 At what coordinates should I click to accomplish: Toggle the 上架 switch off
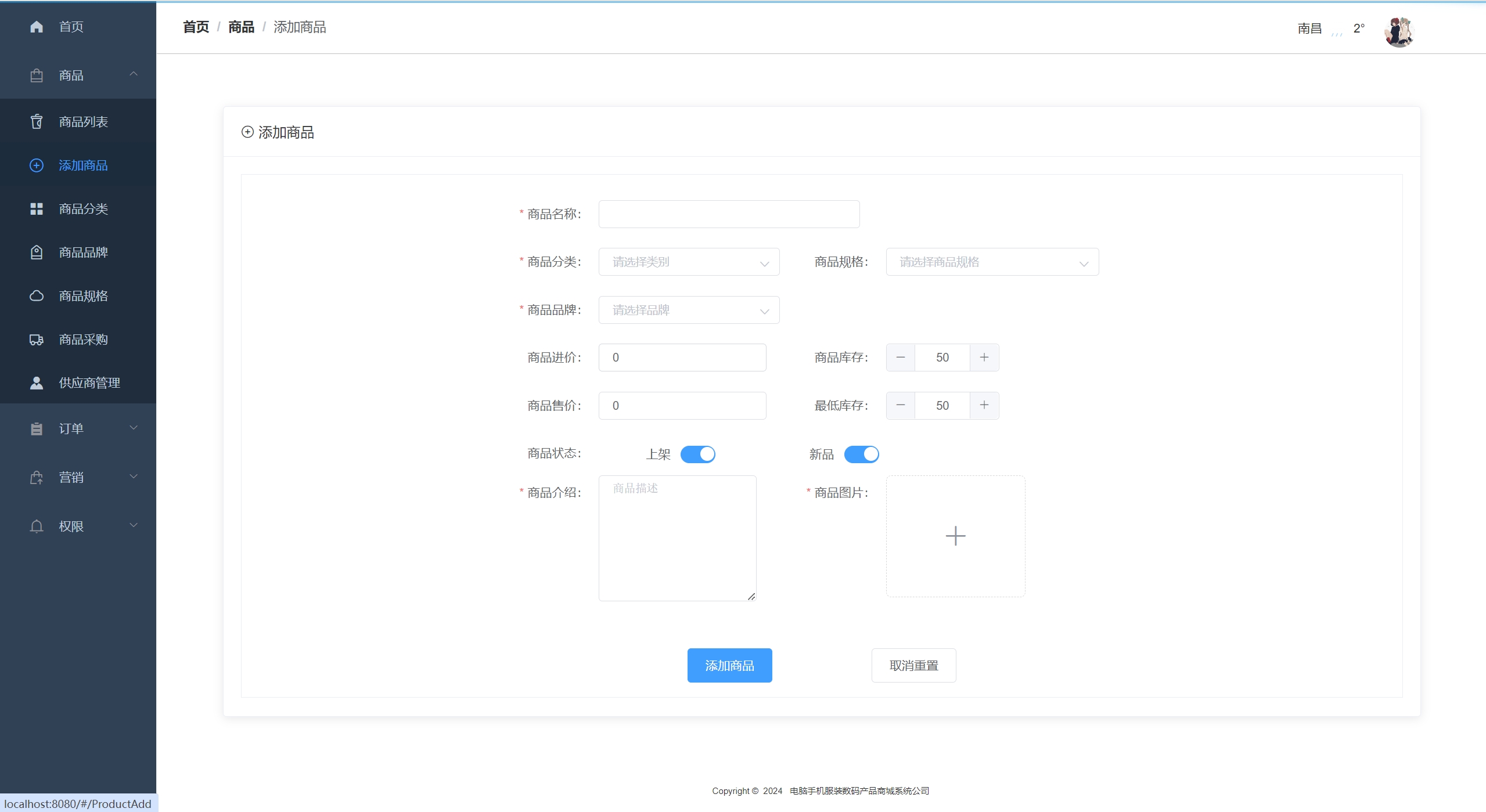point(697,454)
